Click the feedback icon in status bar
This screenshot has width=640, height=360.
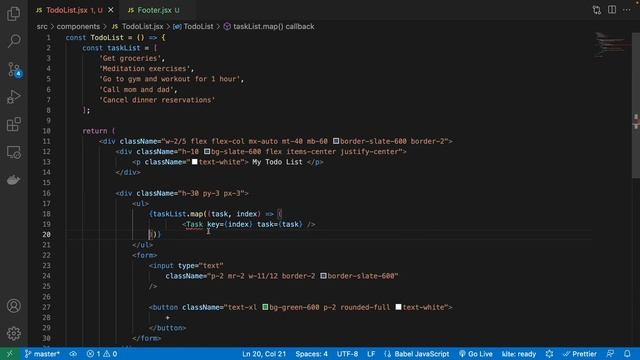tap(610, 354)
